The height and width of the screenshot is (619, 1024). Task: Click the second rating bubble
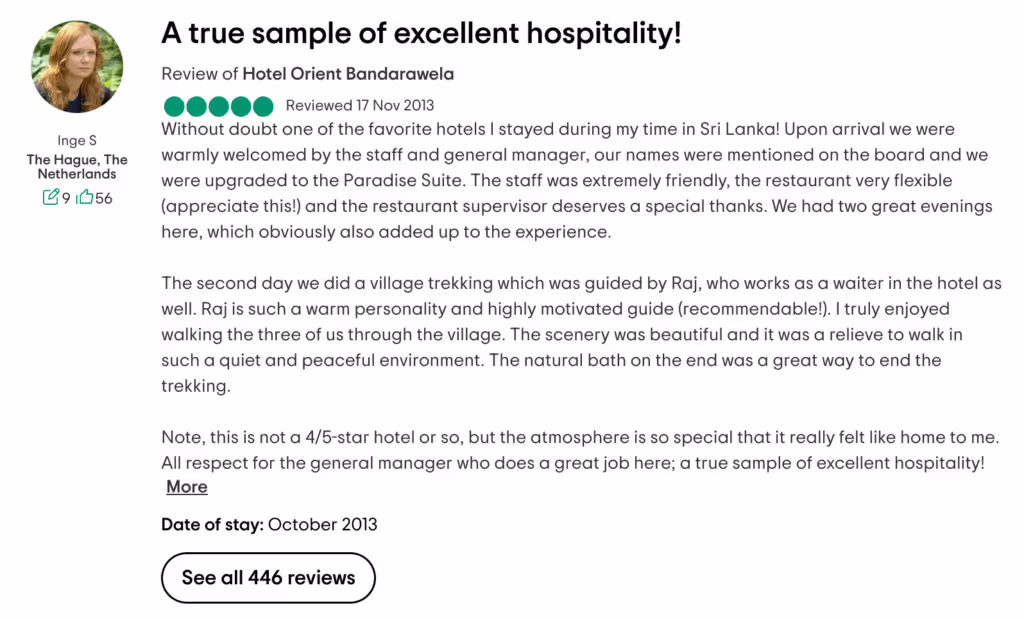coord(196,105)
